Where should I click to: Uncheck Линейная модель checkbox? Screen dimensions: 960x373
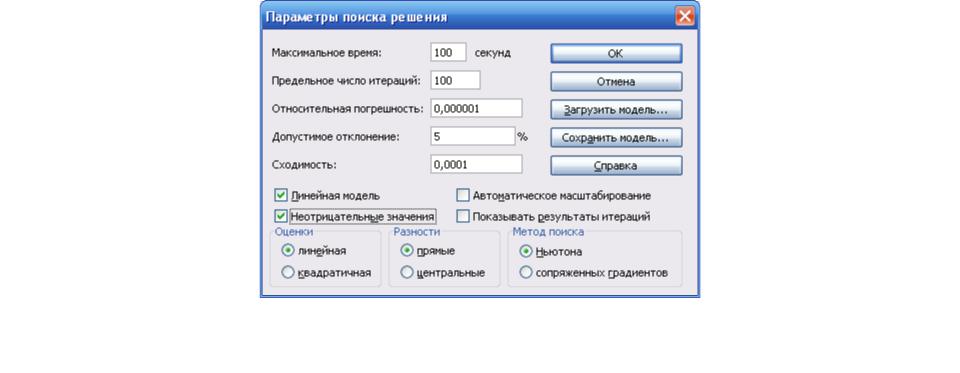(281, 195)
